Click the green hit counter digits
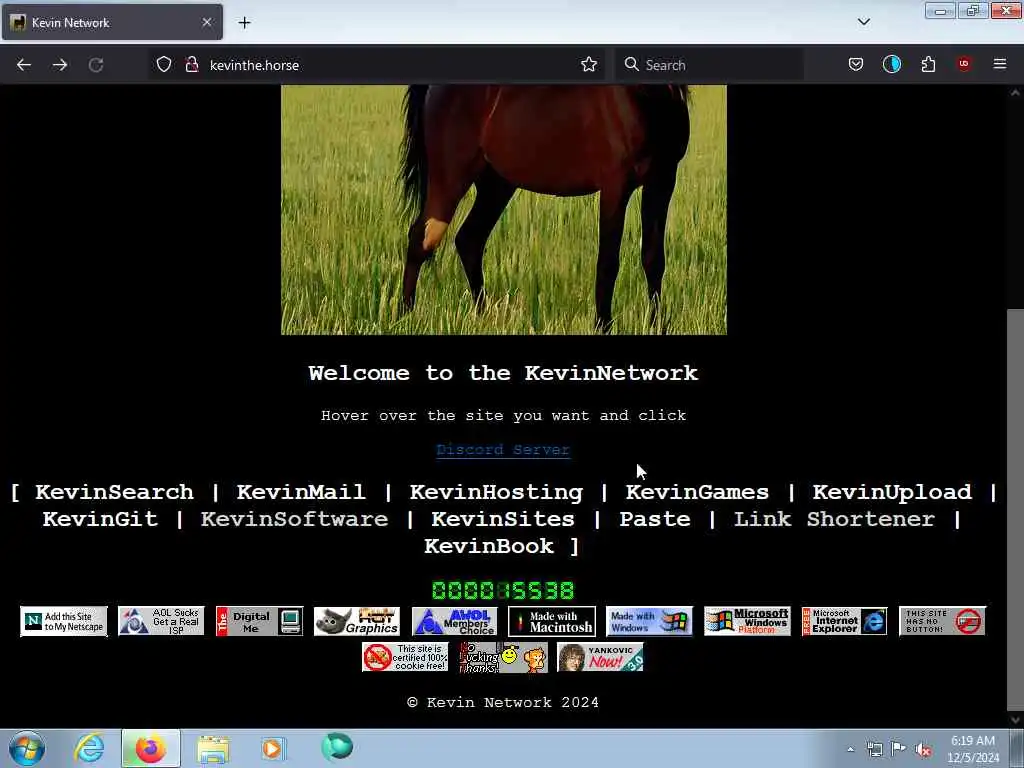 pyautogui.click(x=503, y=590)
